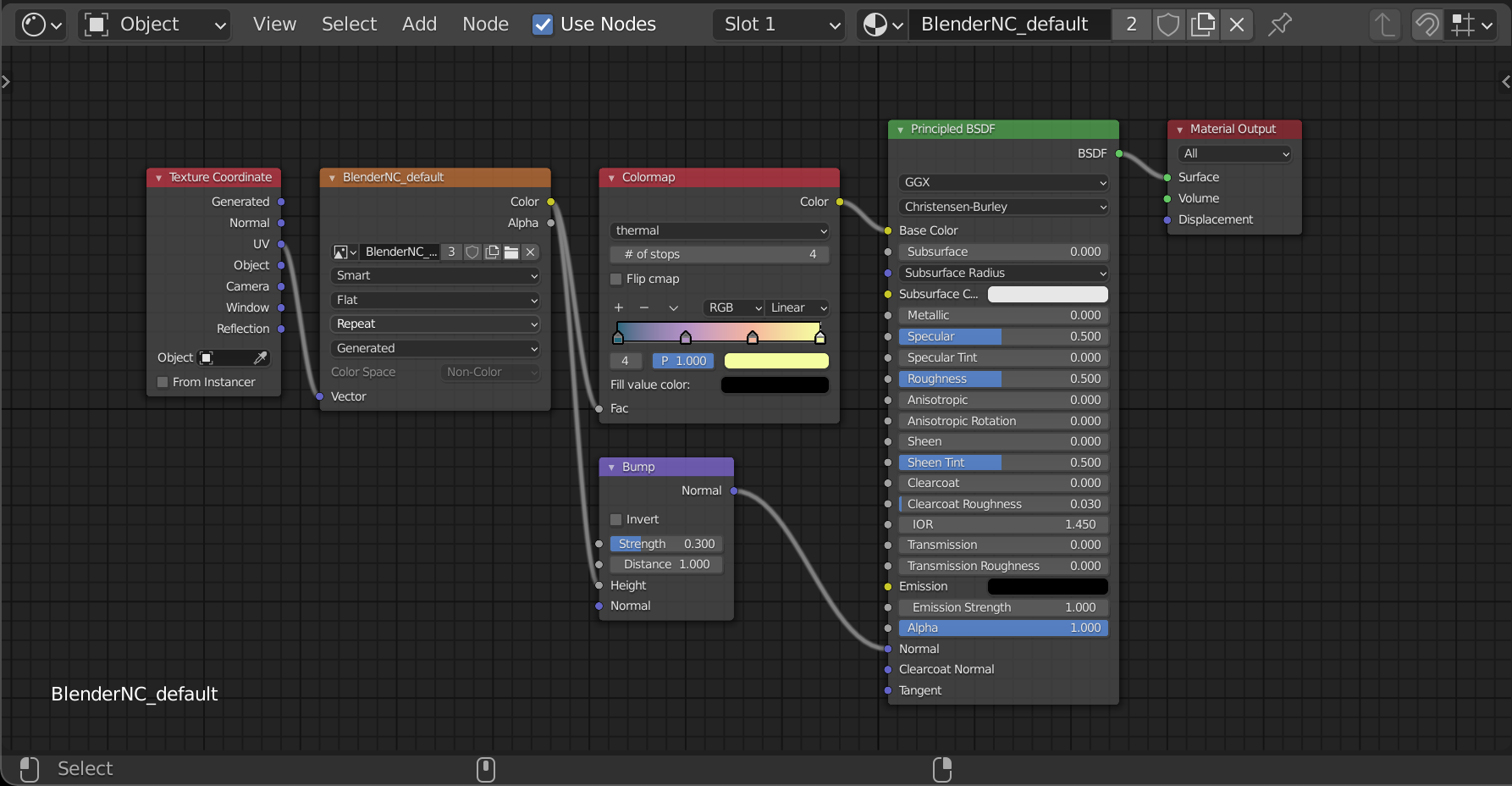Open the Slot 1 dropdown

pyautogui.click(x=777, y=24)
